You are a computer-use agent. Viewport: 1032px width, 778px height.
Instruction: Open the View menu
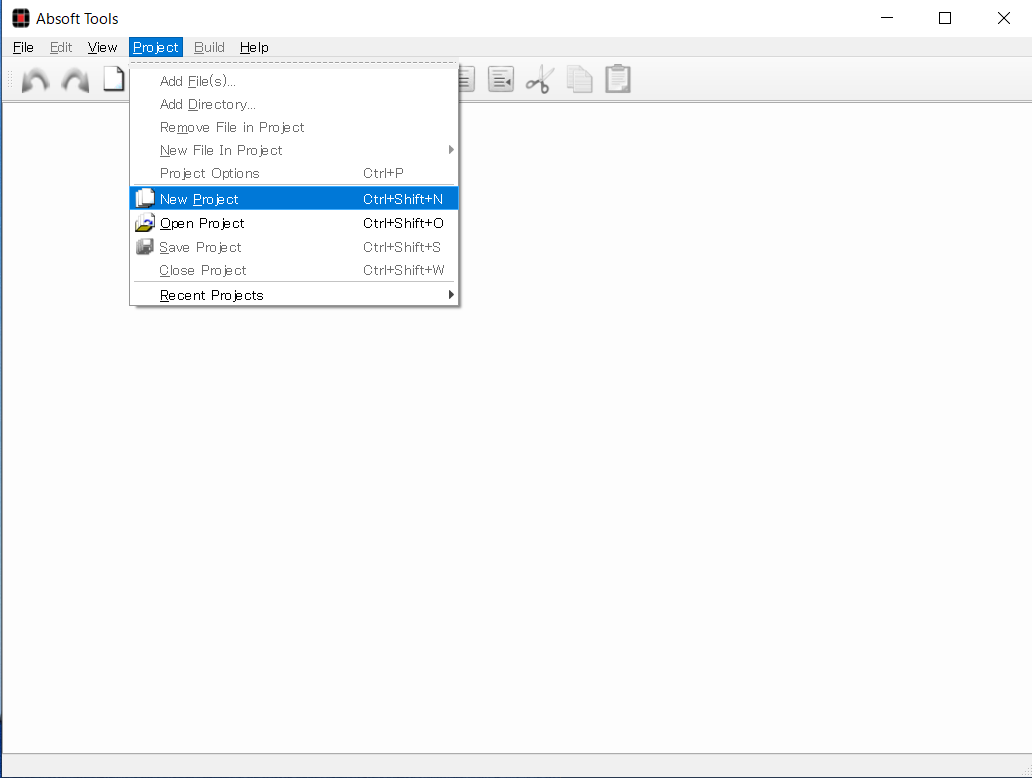click(102, 47)
